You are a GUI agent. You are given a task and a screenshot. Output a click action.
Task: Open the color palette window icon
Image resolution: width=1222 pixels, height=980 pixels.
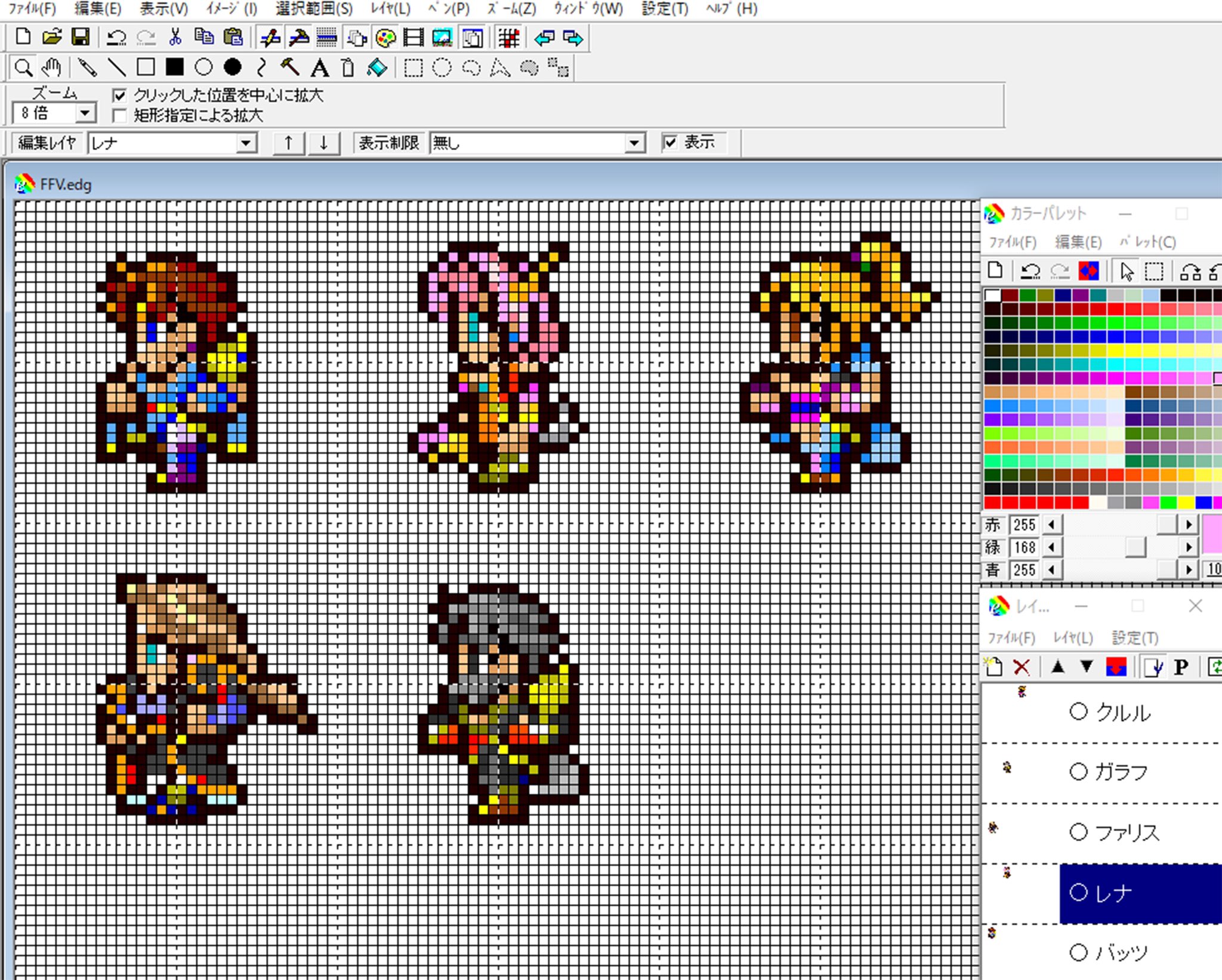pos(385,38)
